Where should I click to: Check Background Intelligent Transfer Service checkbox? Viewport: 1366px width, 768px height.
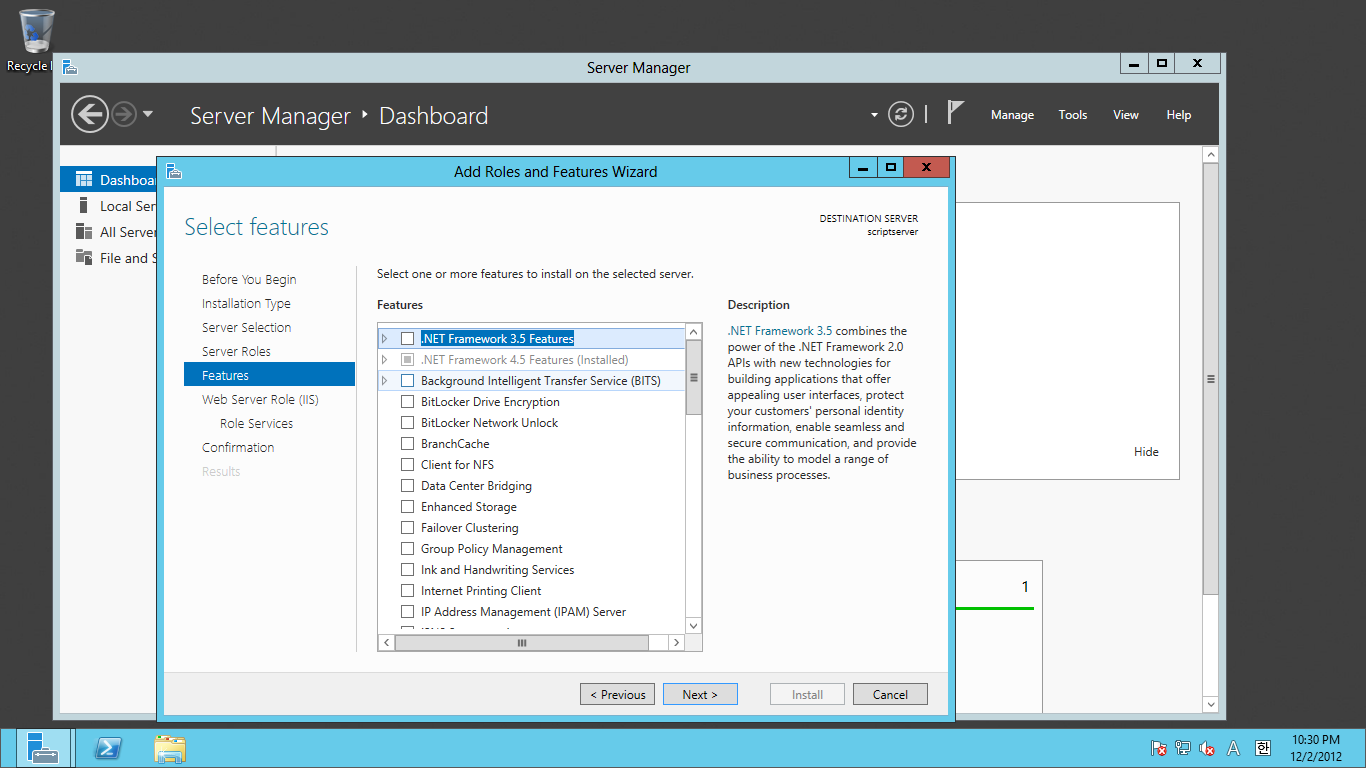click(407, 381)
